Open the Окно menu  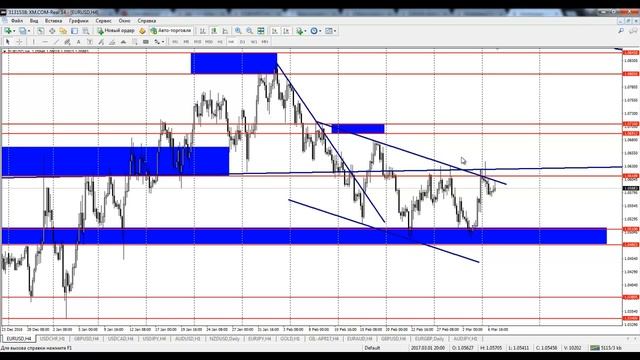click(124, 20)
